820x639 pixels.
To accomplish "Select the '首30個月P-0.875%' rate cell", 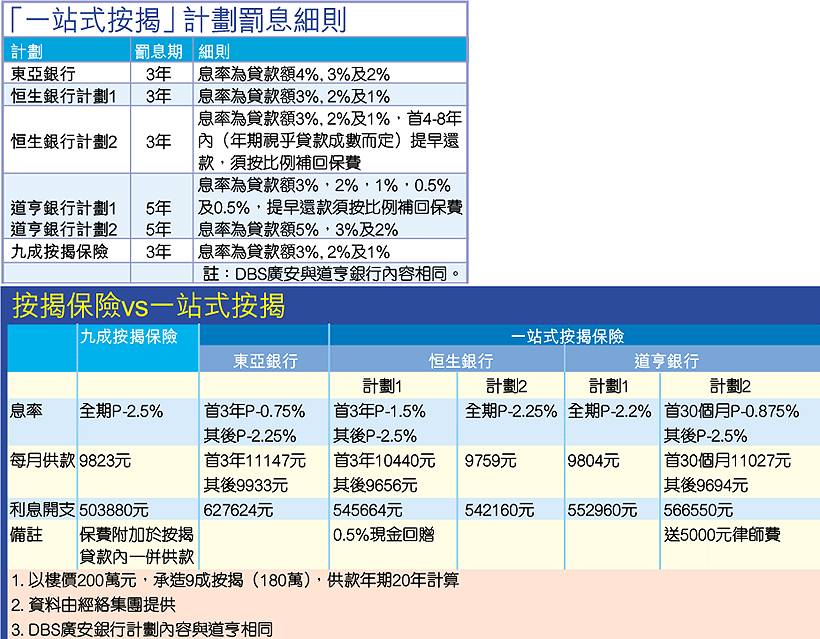I will click(732, 411).
